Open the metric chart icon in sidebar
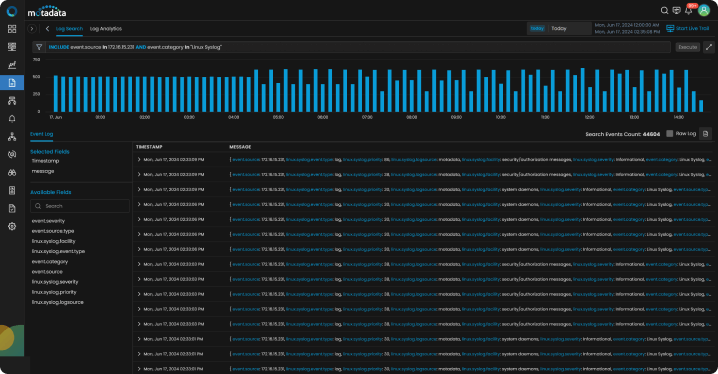 point(12,65)
